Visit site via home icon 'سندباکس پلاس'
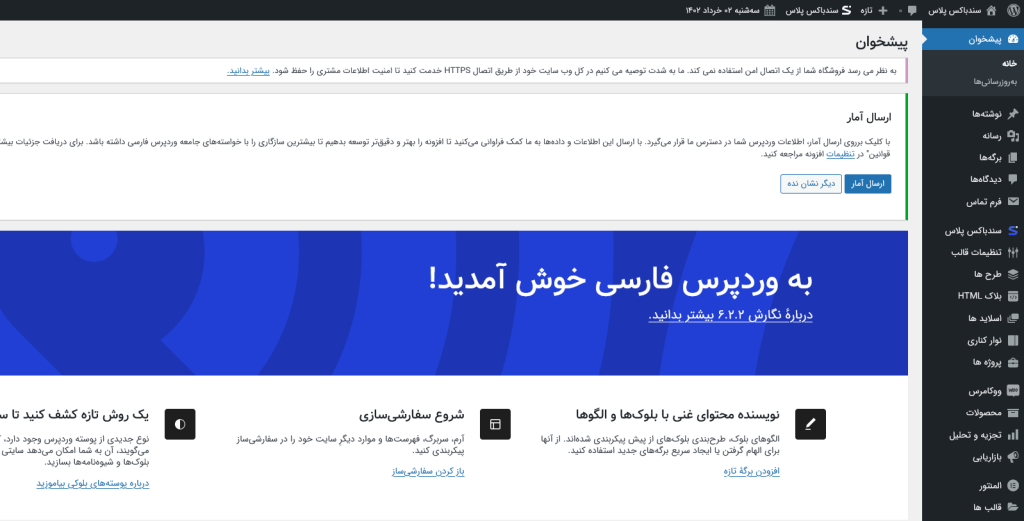1024x521 pixels. [x=963, y=10]
